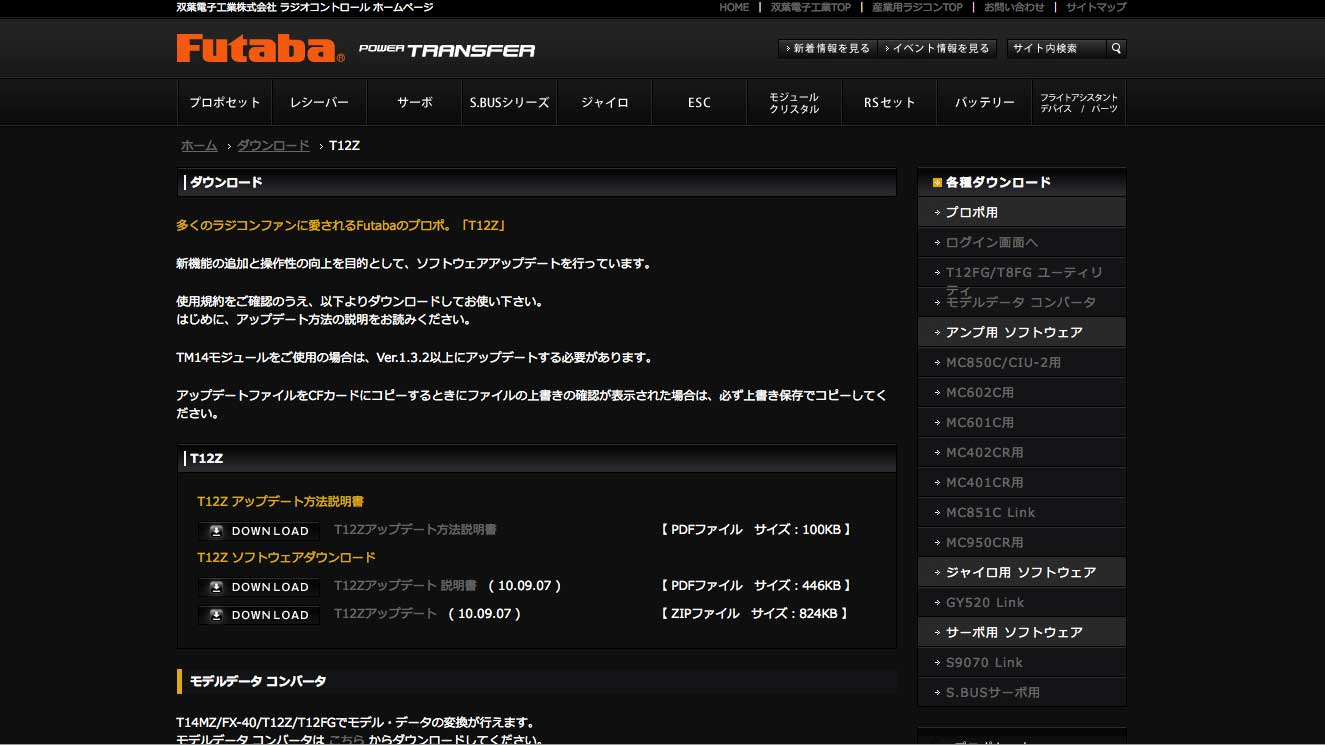Click the search magnifier icon

[1116, 48]
